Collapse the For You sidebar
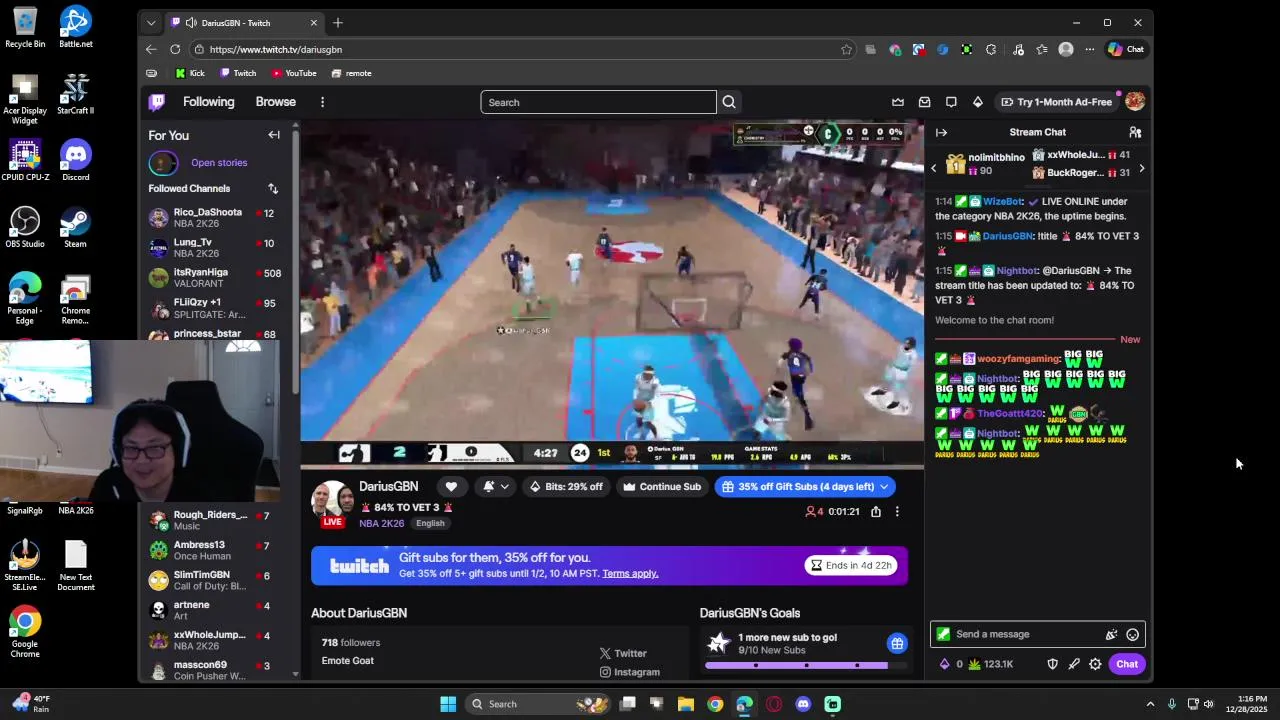1280x720 pixels. click(274, 135)
